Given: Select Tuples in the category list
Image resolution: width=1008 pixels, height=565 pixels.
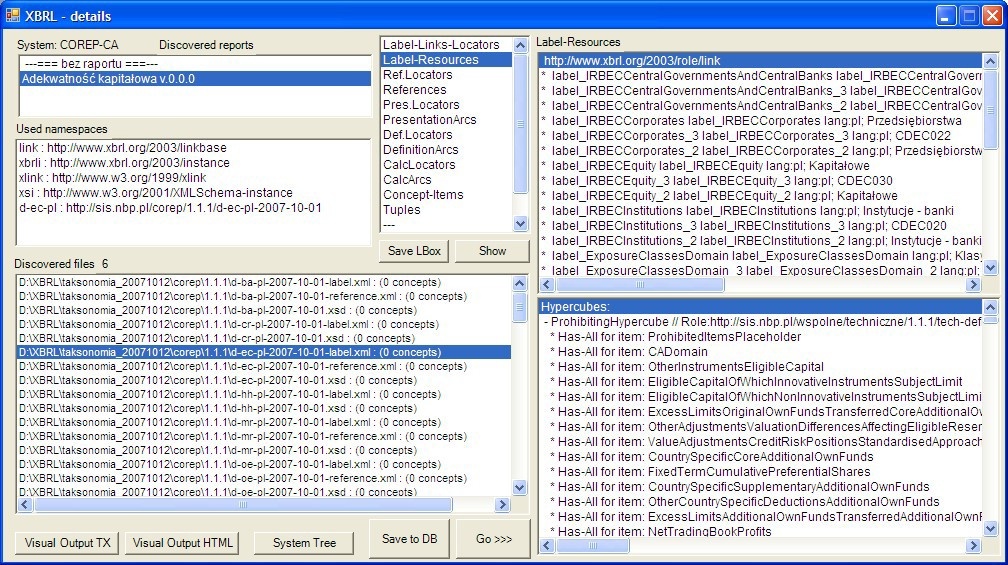Looking at the screenshot, I should click(x=402, y=210).
